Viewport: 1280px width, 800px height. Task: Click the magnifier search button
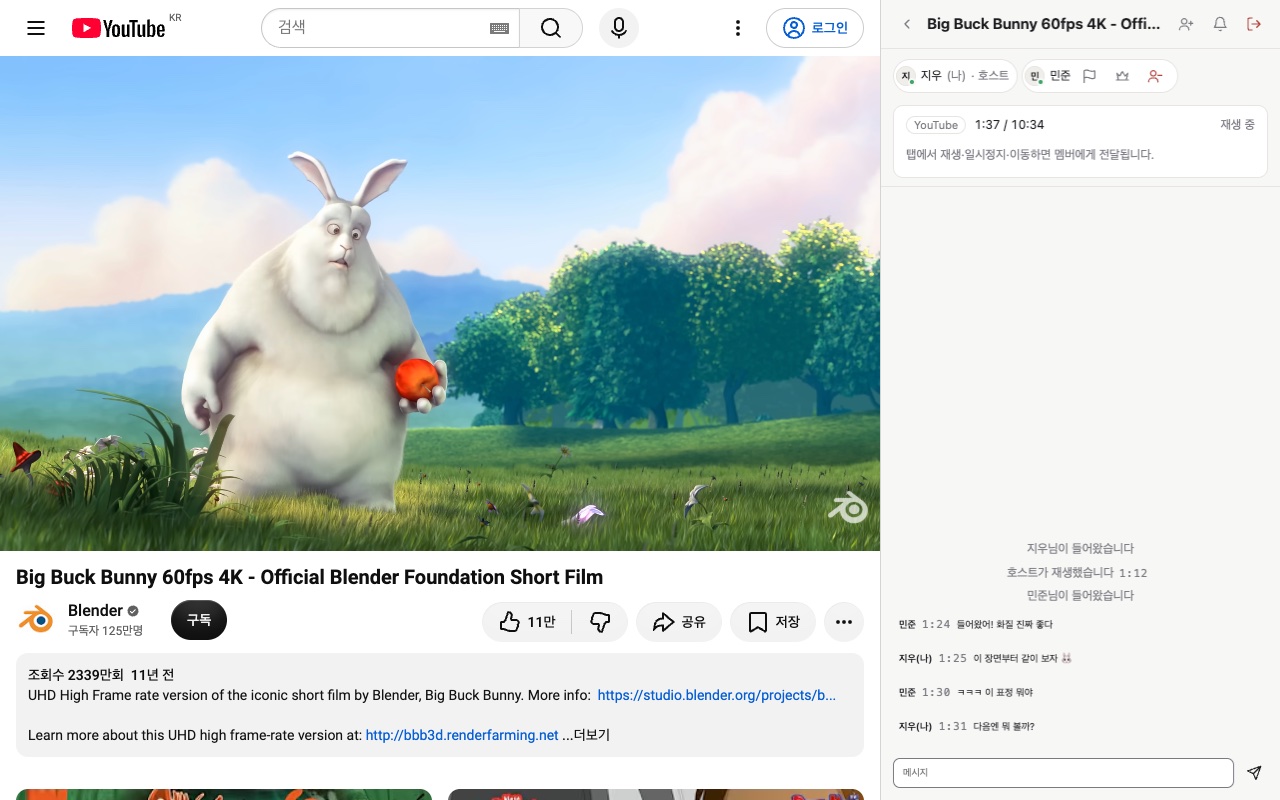point(551,28)
